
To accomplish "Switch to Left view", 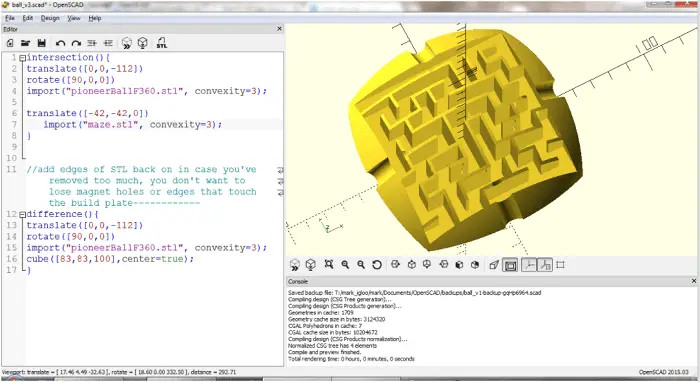I will click(x=443, y=265).
